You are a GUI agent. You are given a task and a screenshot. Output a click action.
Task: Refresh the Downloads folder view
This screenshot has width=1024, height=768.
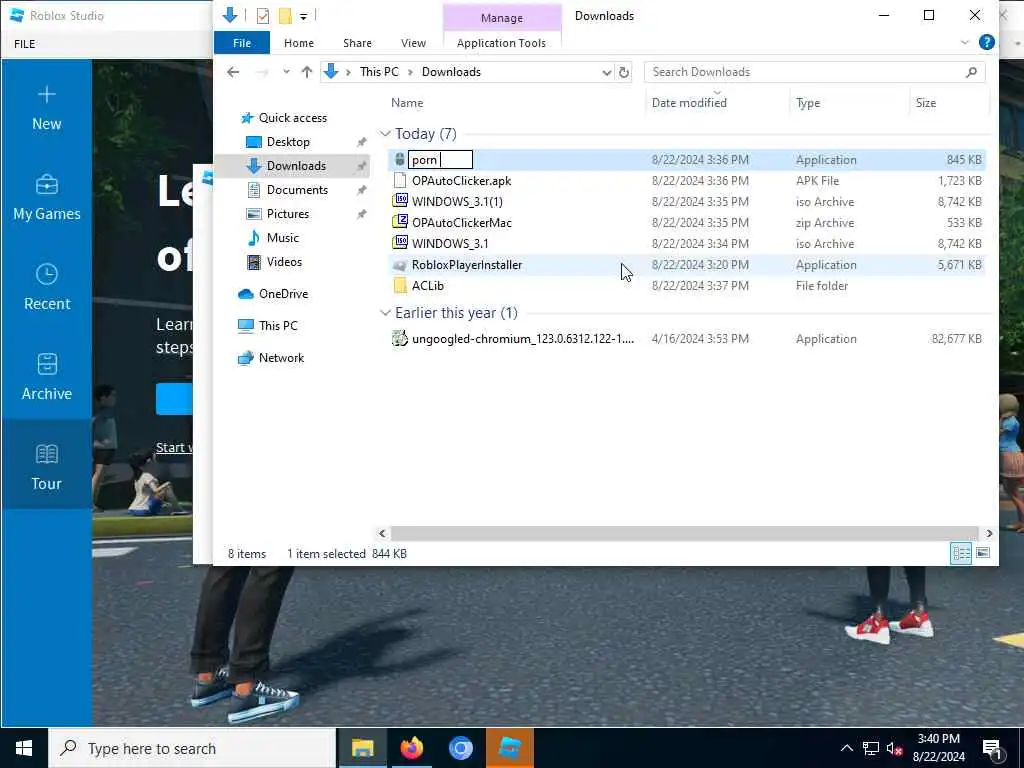tap(624, 72)
